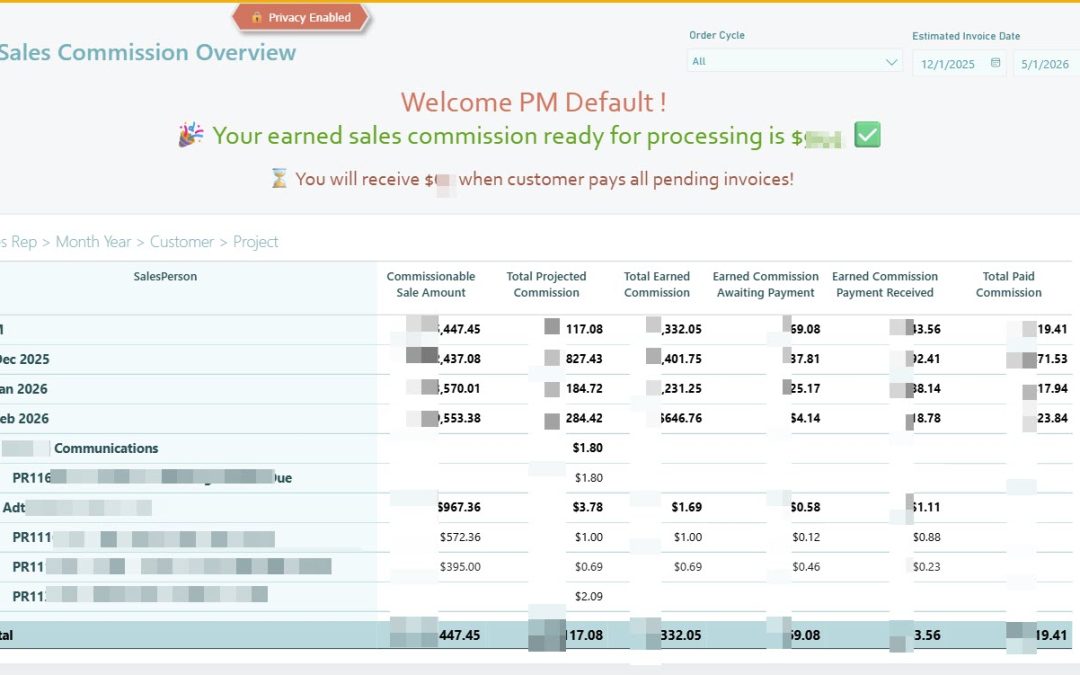1080x675 pixels.
Task: Select Customer level in the drill-down breadcrumb
Action: point(182,241)
